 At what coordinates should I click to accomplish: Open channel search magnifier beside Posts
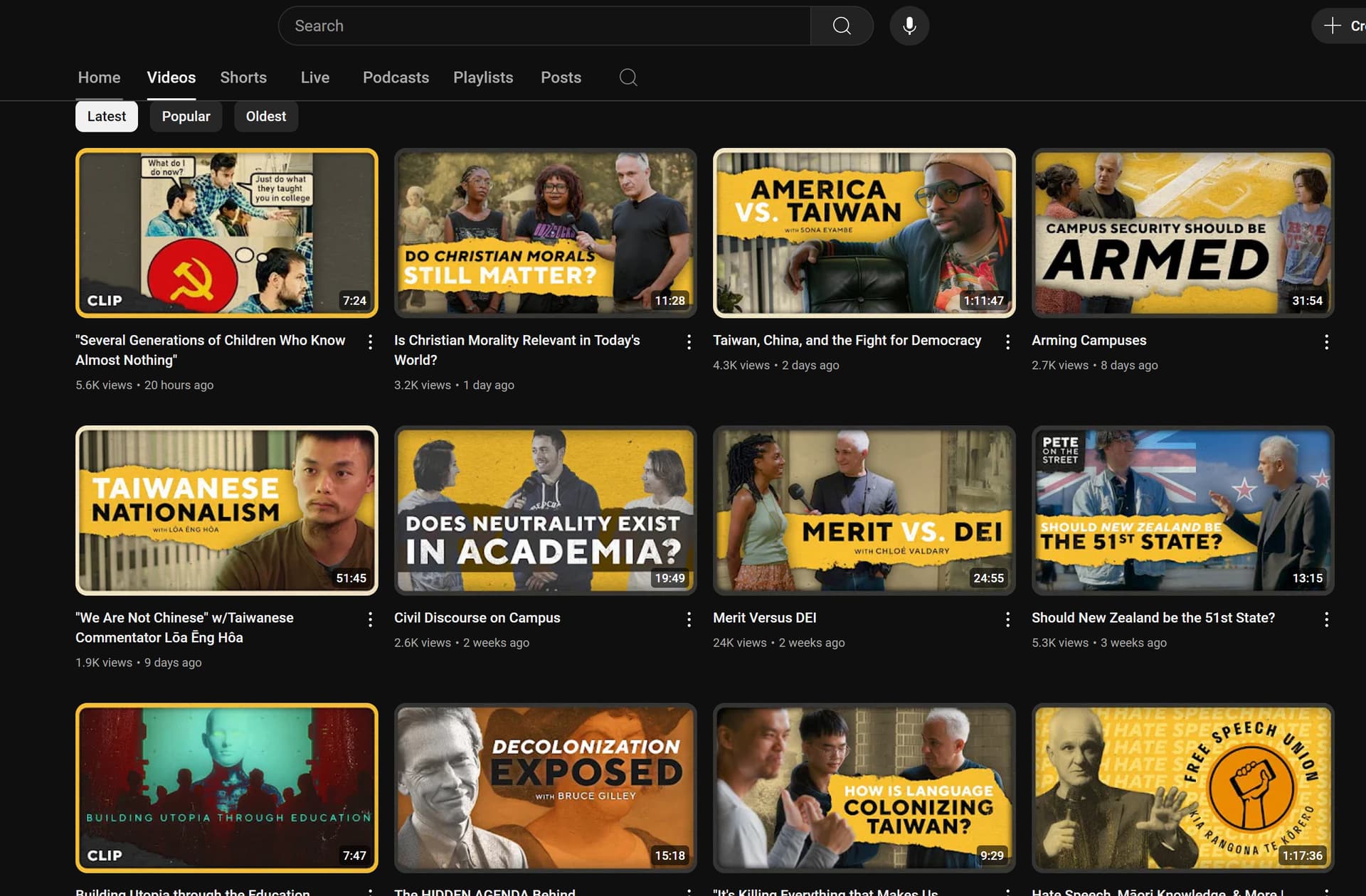[x=628, y=78]
